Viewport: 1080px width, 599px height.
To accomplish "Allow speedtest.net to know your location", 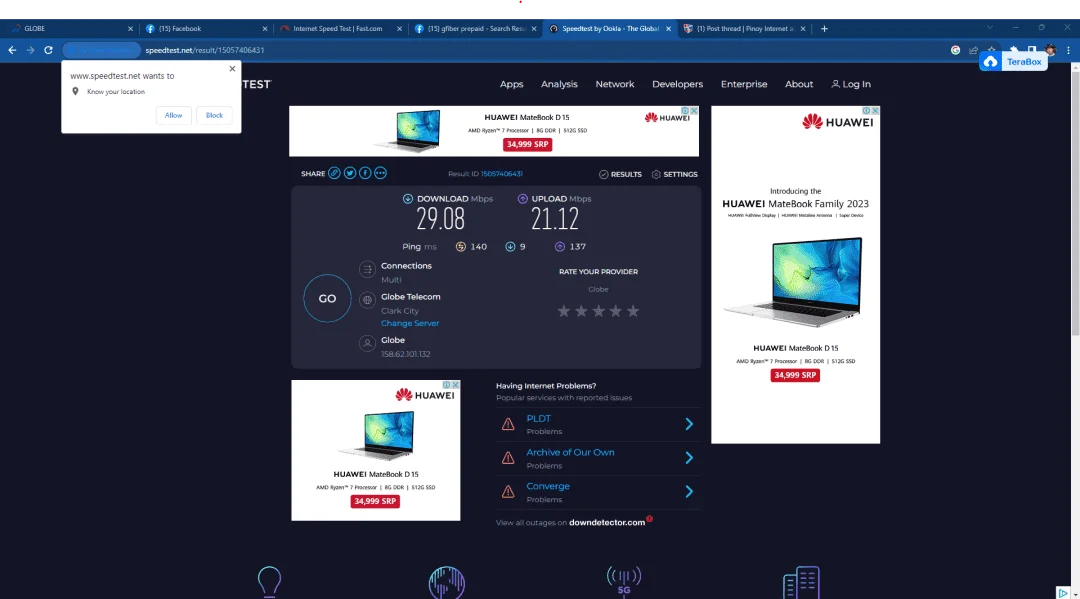I will pyautogui.click(x=174, y=116).
